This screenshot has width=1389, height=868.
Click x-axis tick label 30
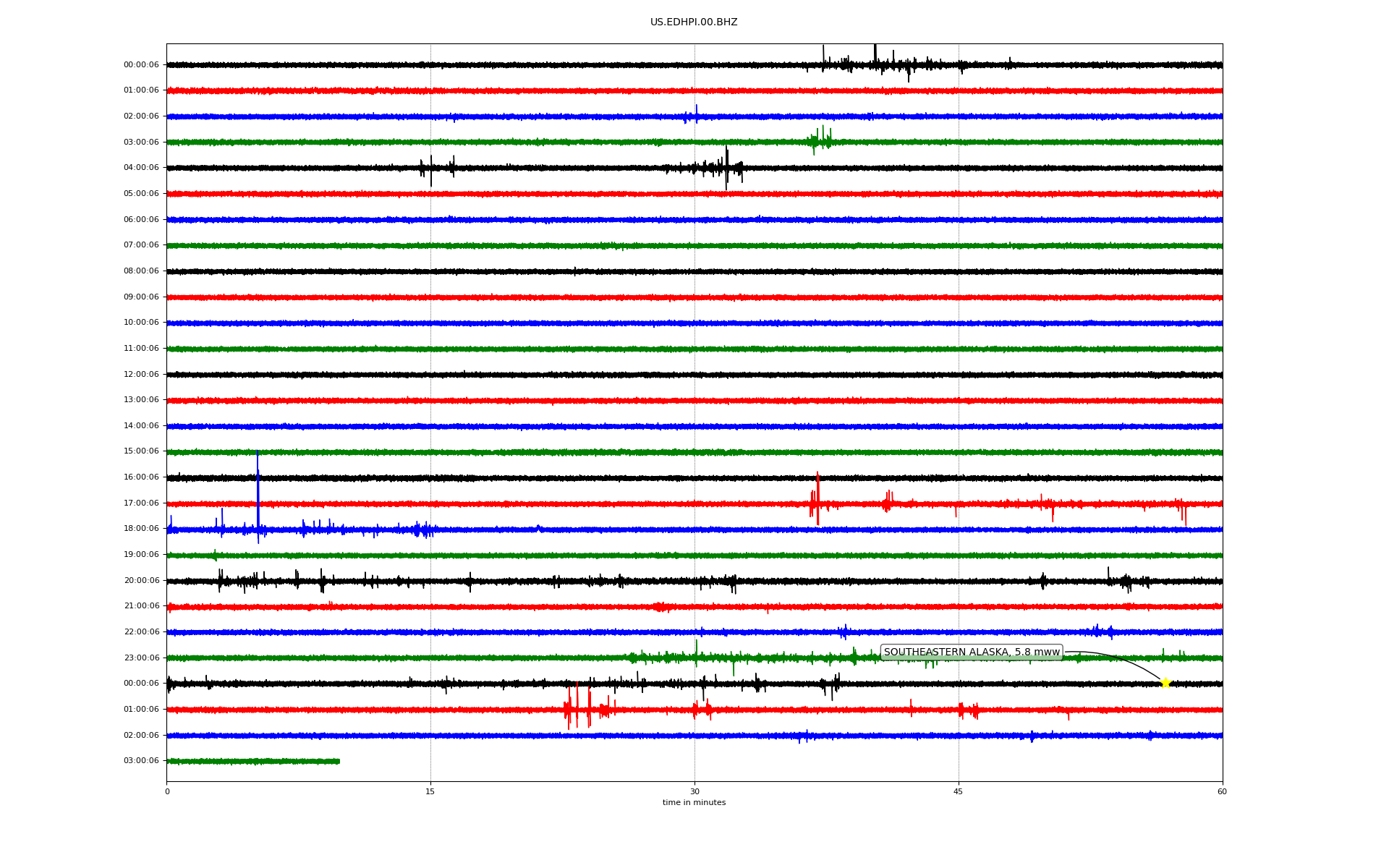pyautogui.click(x=694, y=791)
